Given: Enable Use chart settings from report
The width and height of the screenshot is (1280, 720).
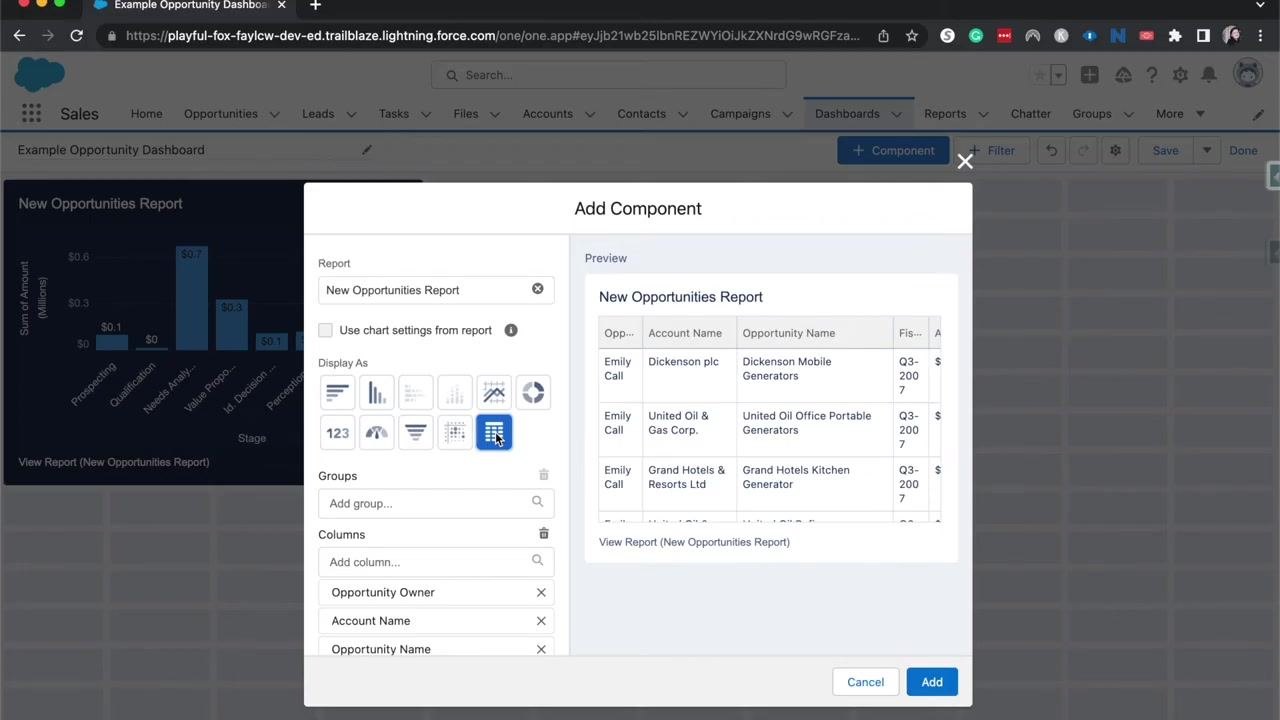Looking at the screenshot, I should point(325,330).
